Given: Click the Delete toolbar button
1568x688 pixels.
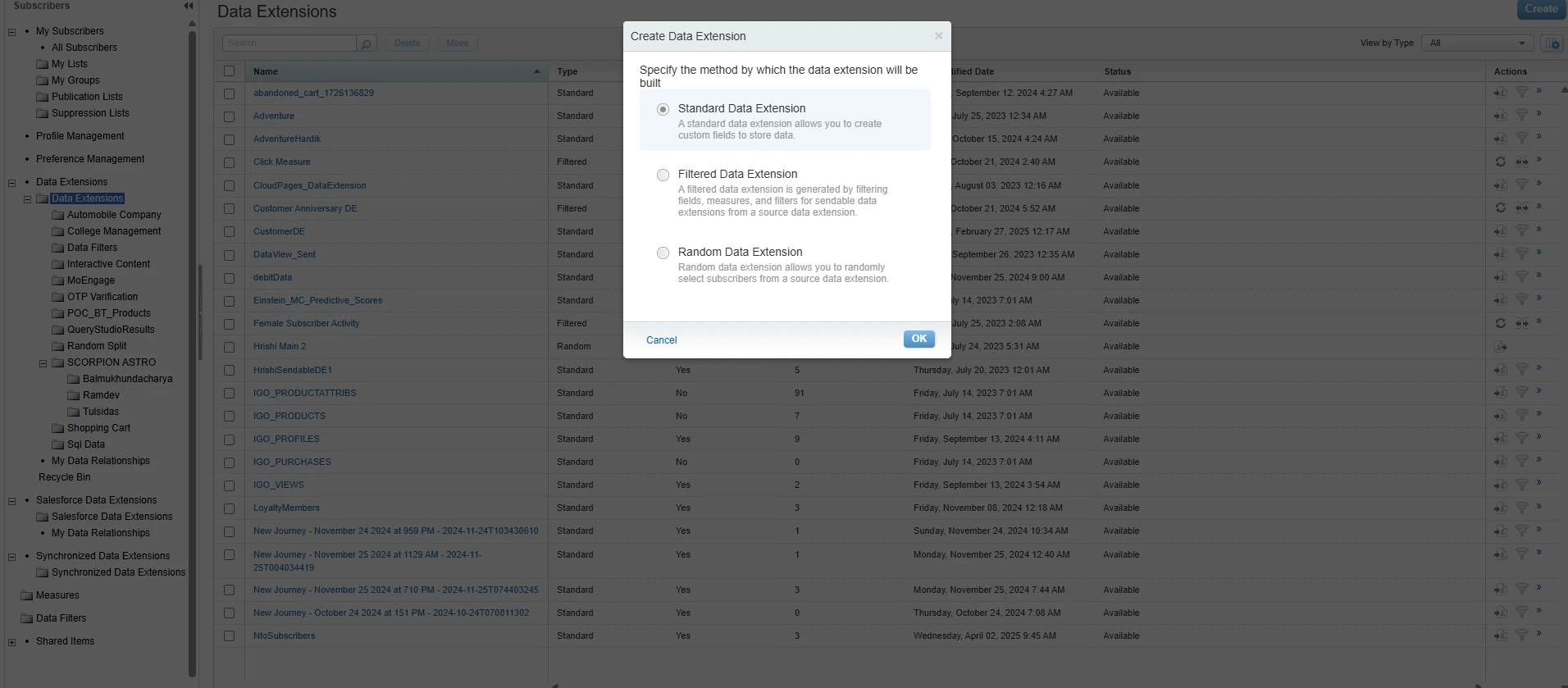Looking at the screenshot, I should 407,43.
